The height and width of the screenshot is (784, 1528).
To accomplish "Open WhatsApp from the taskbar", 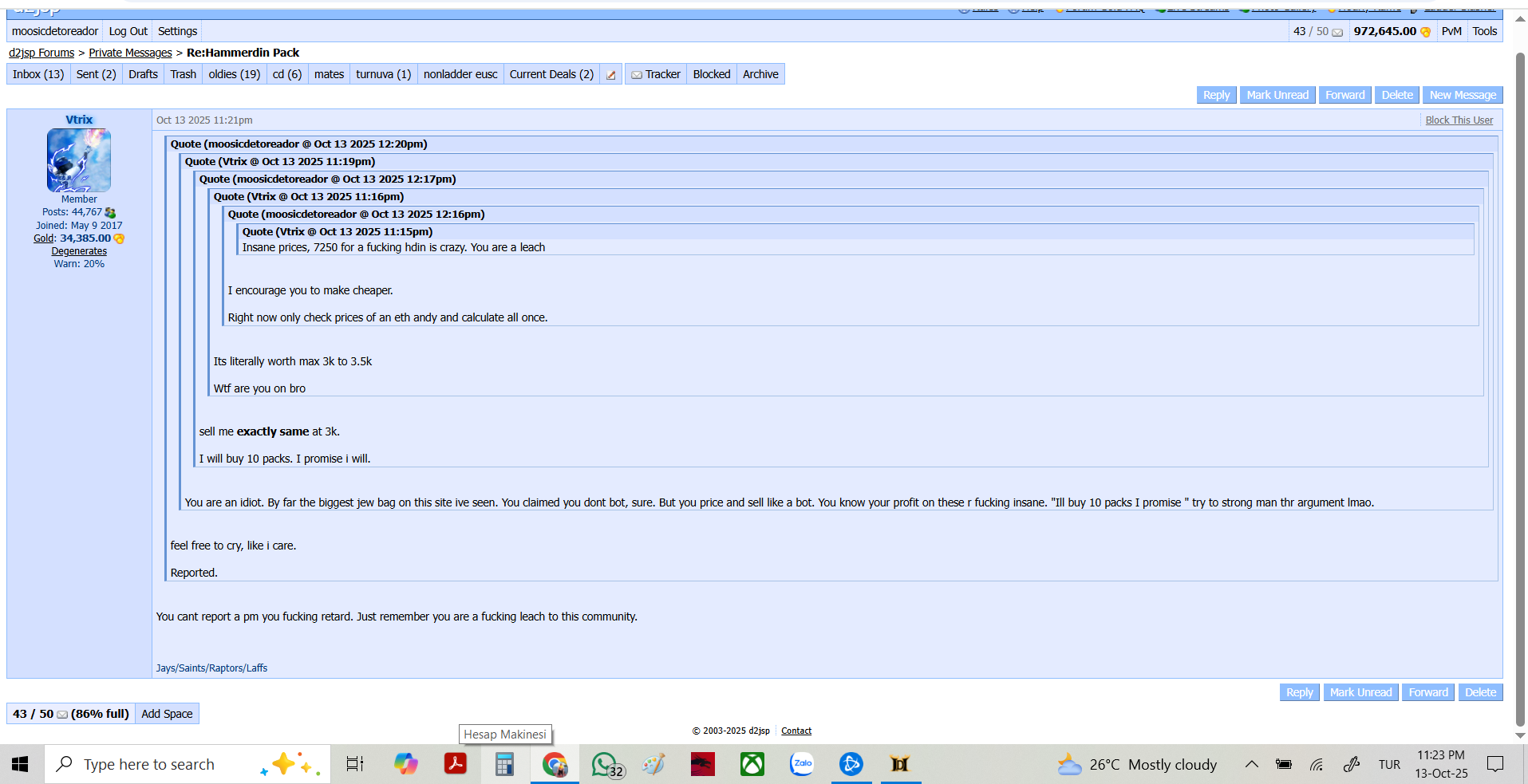I will (605, 764).
